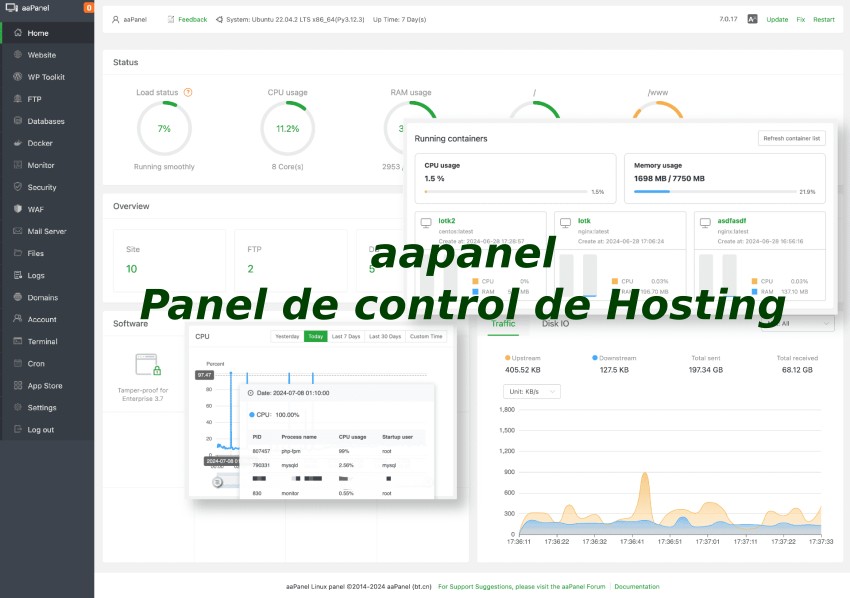Image resolution: width=850 pixels, height=598 pixels.
Task: Click the icon next to version 7.0.17
Action: tap(752, 19)
